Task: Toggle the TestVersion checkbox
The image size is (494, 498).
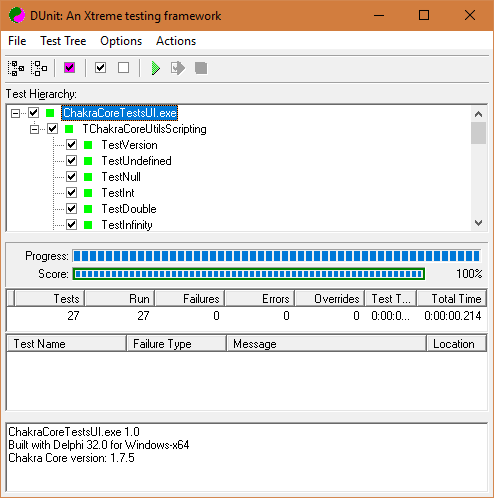Action: coord(71,145)
